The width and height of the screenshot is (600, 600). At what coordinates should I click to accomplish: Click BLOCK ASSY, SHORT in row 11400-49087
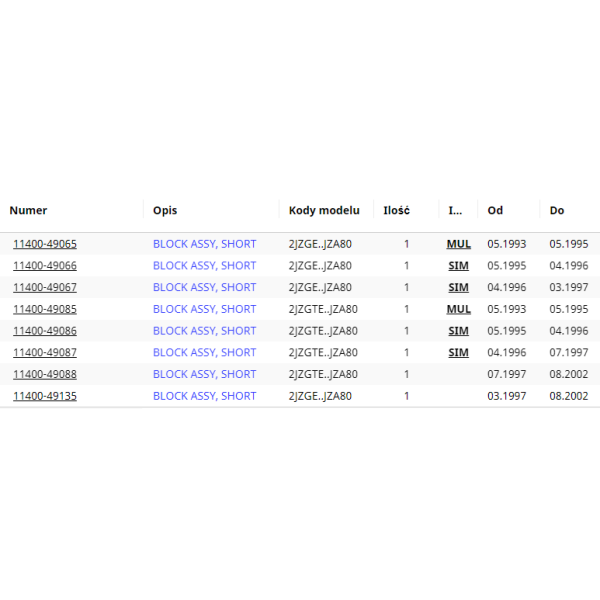[x=204, y=352]
